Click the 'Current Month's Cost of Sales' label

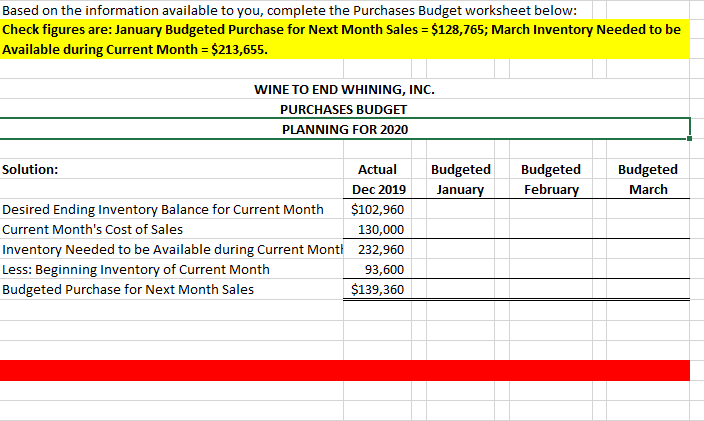[x=92, y=229]
